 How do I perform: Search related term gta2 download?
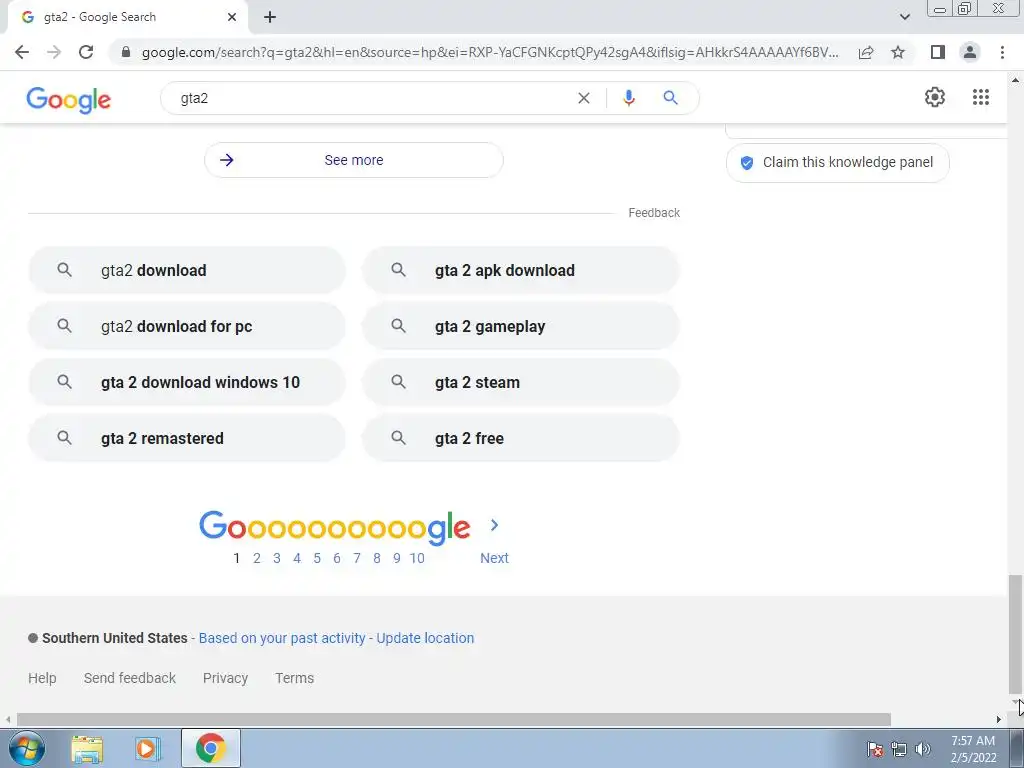[187, 270]
